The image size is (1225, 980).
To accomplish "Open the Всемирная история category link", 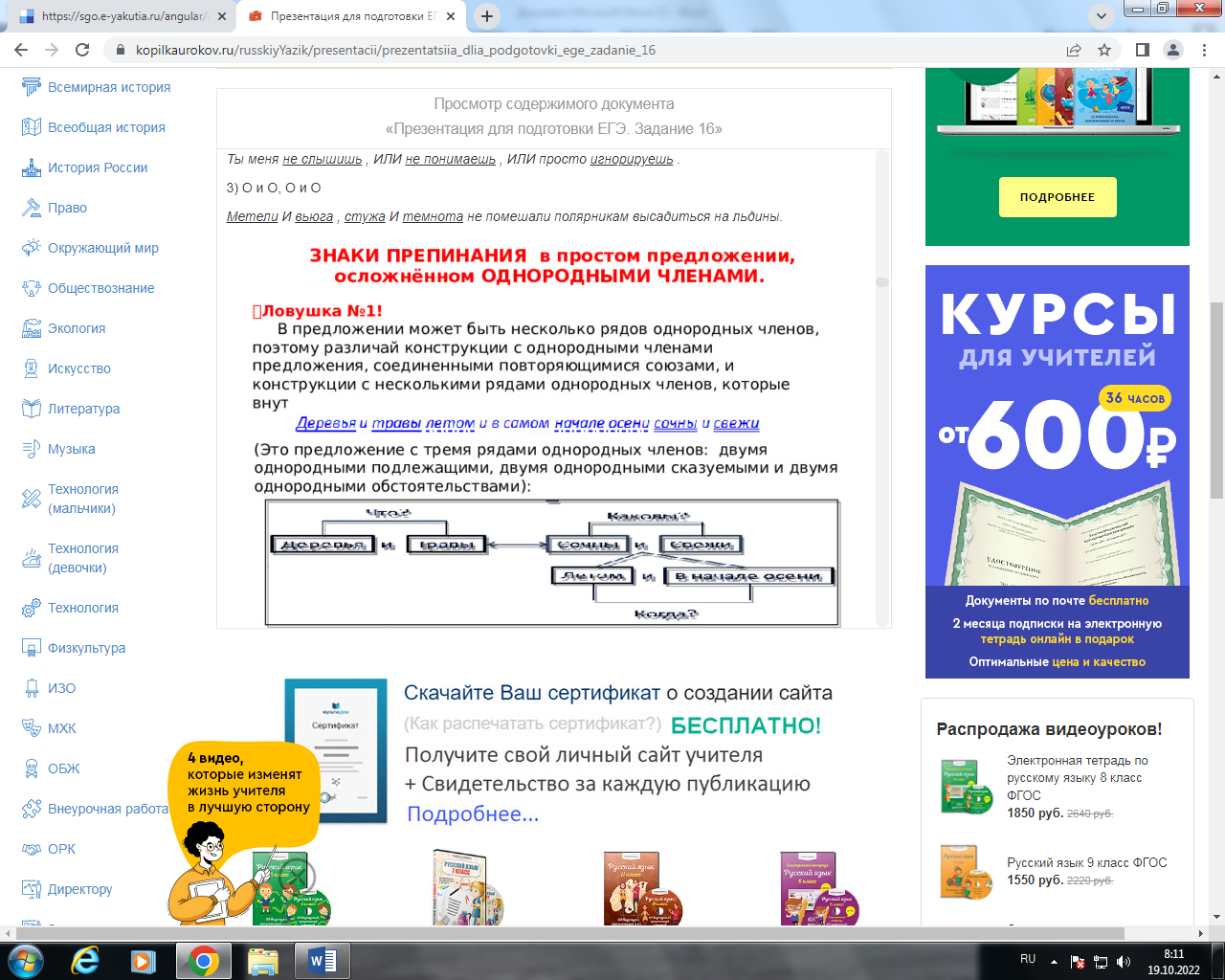I will (109, 87).
